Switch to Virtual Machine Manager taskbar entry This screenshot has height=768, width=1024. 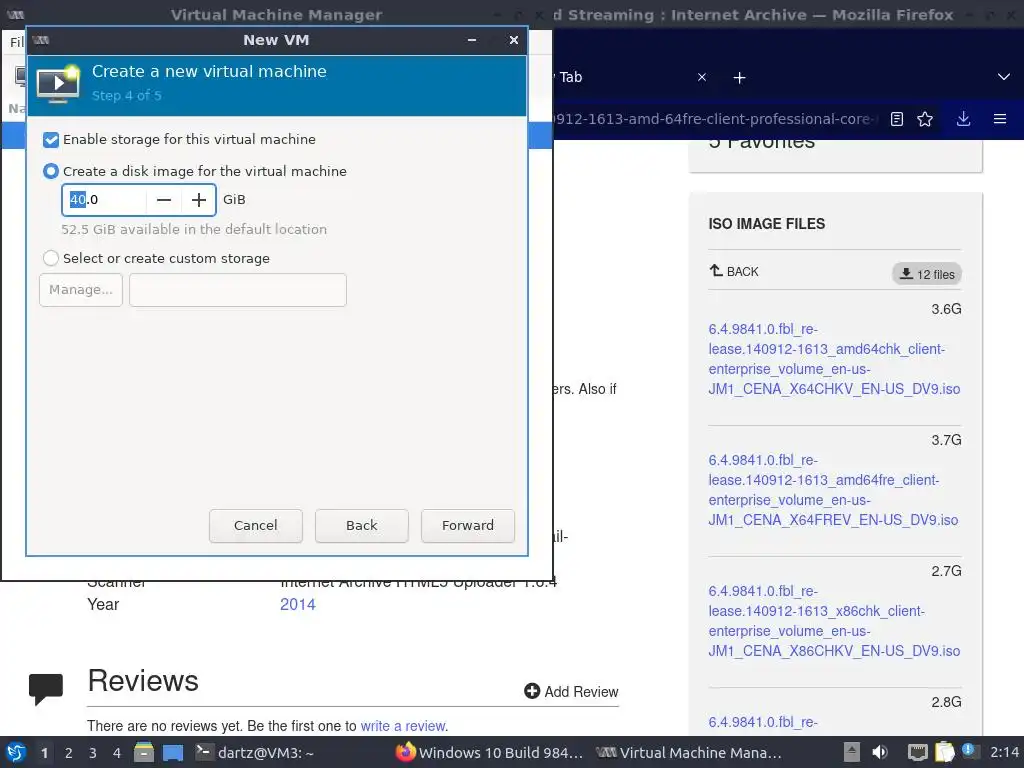[690, 753]
